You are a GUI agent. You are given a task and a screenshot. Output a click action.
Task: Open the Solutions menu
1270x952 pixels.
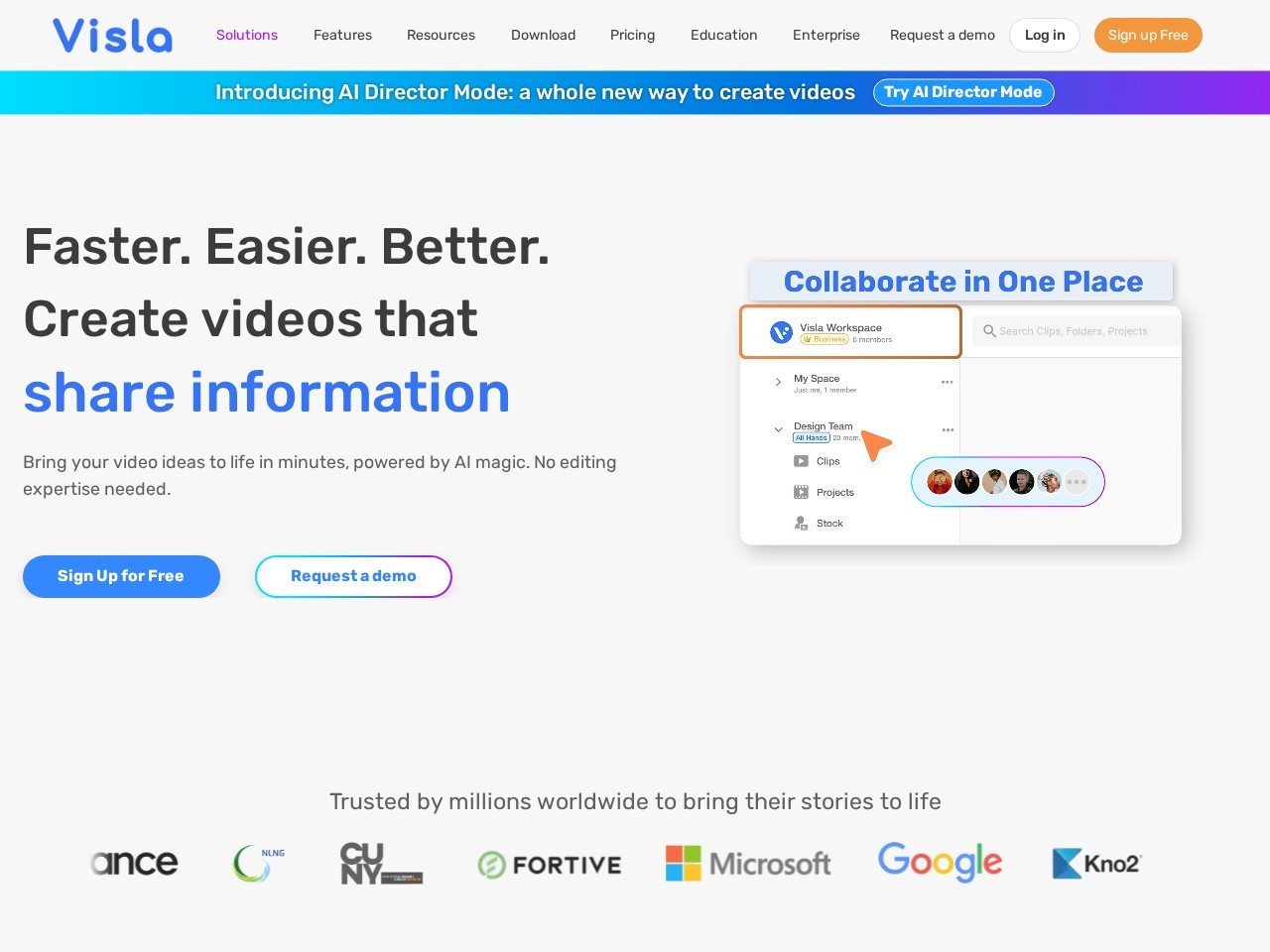coord(247,35)
